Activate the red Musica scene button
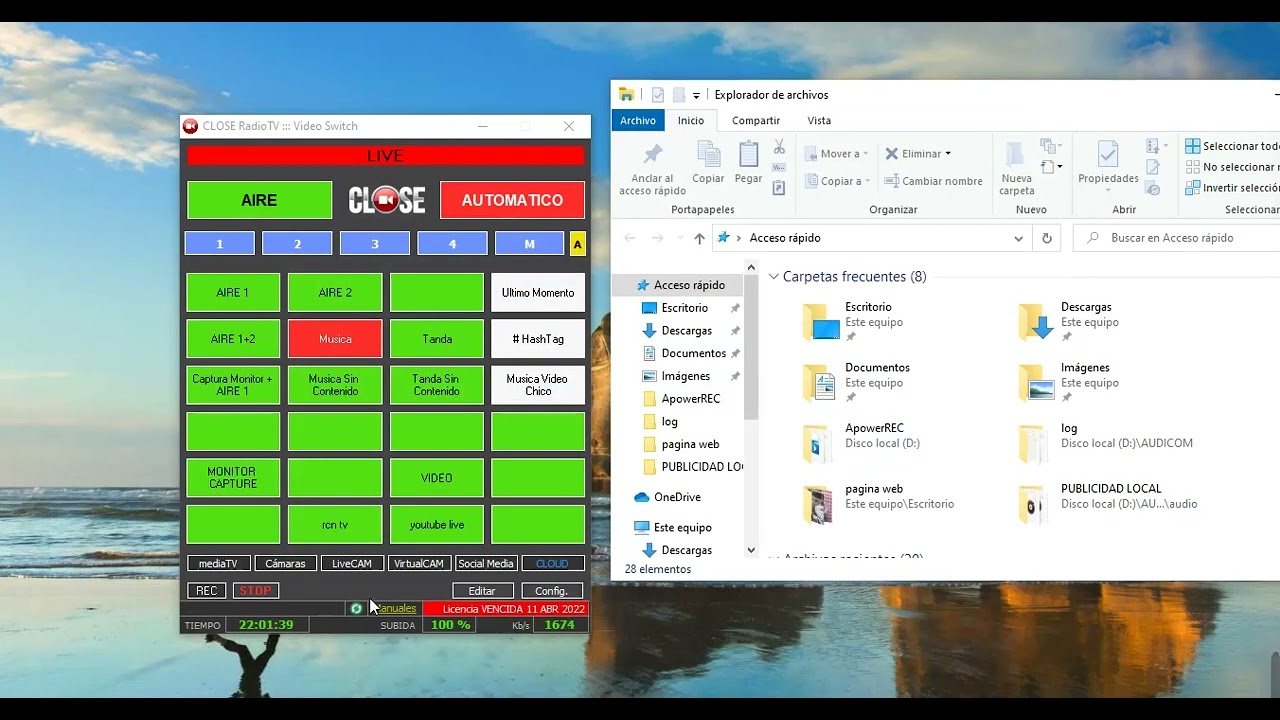Screen dimensions: 1280x720 pos(335,339)
